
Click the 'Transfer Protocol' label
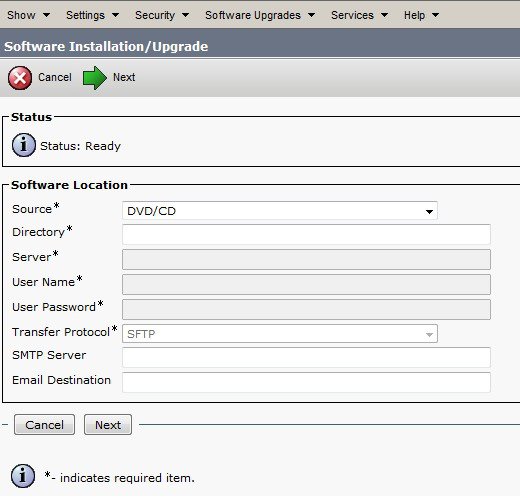click(x=61, y=332)
